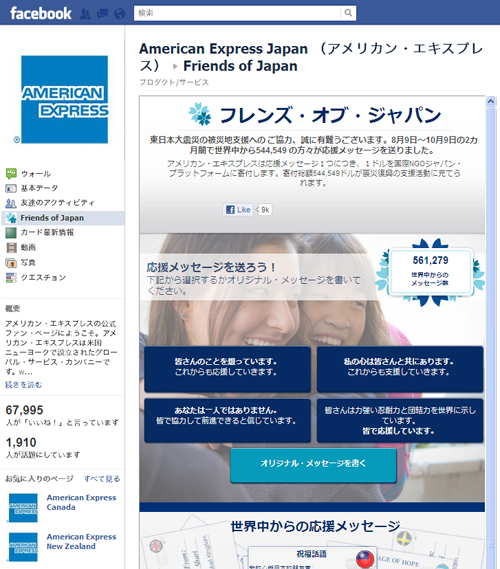Click the 基本データ card icon
Viewport: 500px width, 569px height.
point(11,188)
